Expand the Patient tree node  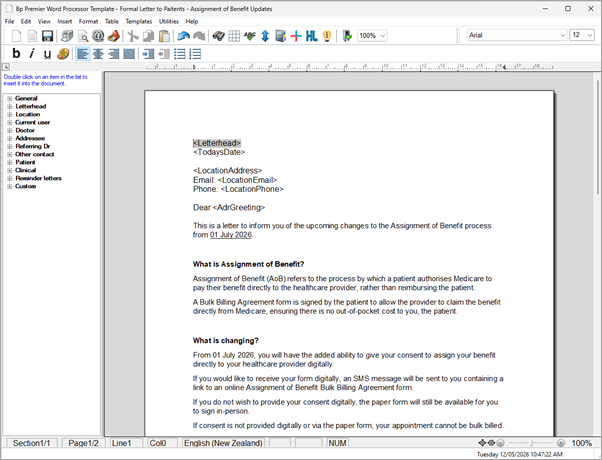(10, 162)
